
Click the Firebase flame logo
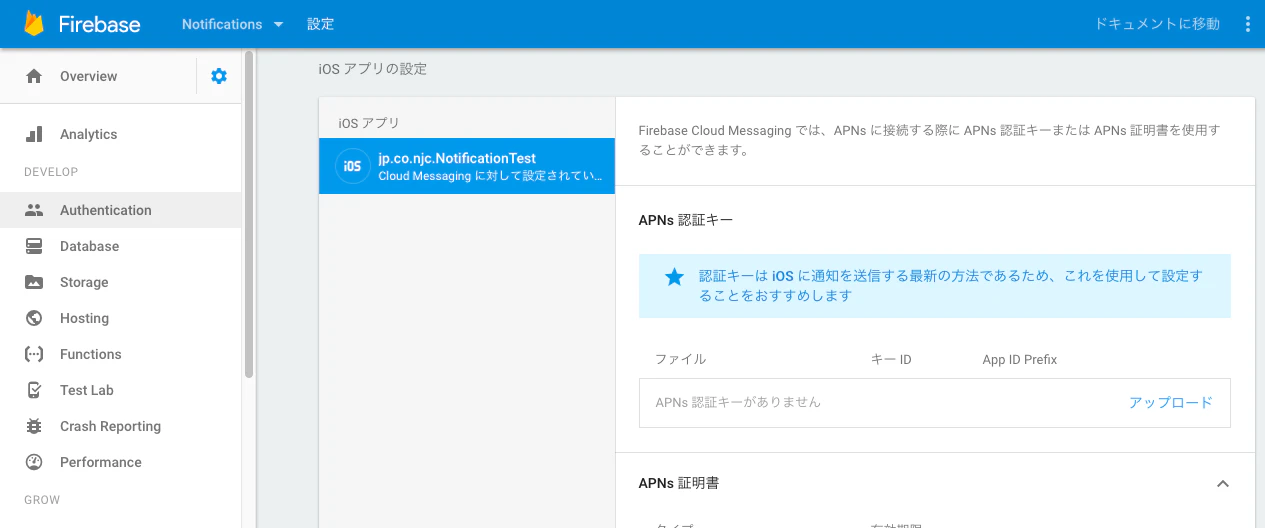pyautogui.click(x=35, y=23)
